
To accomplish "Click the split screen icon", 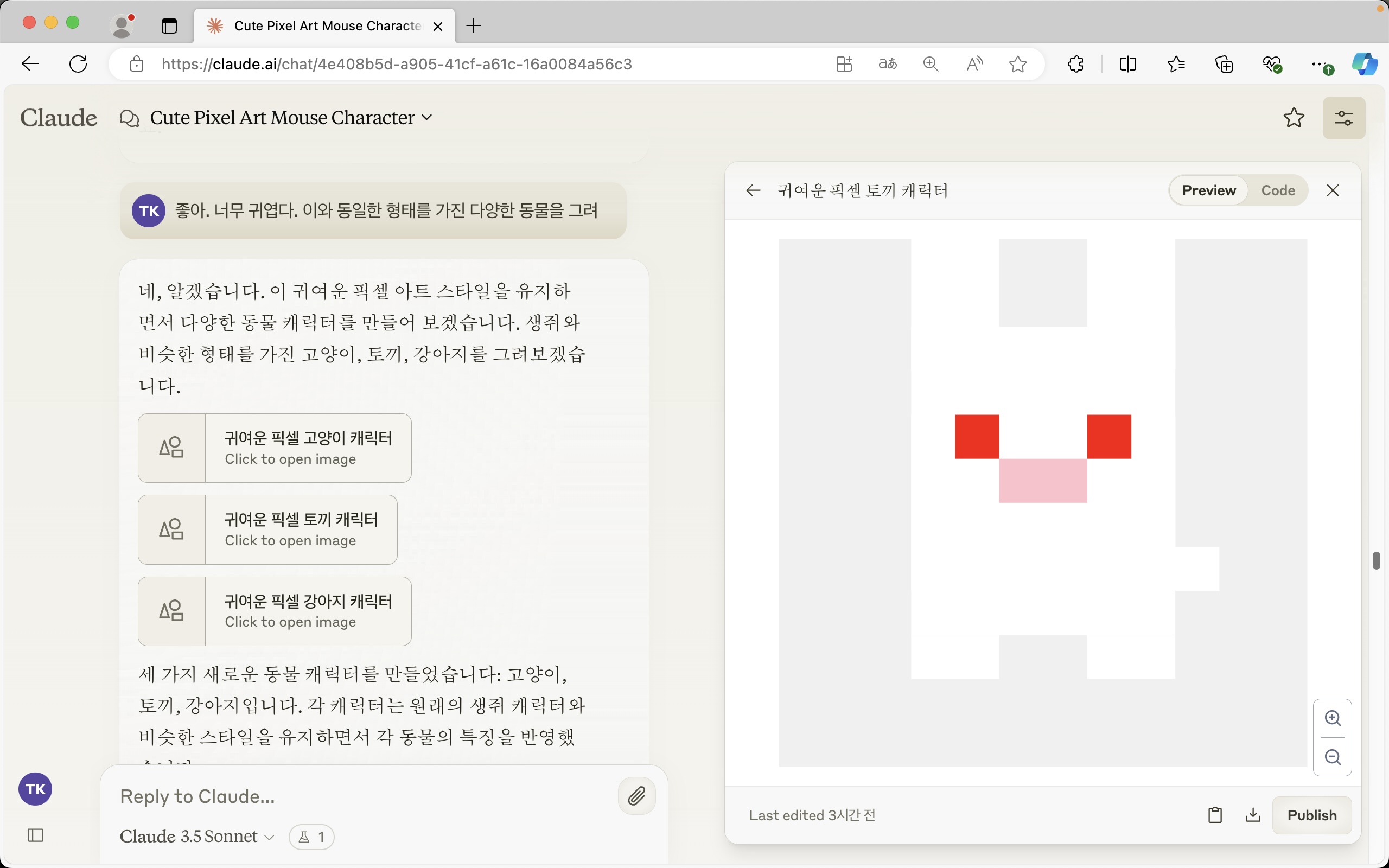I will point(1128,63).
